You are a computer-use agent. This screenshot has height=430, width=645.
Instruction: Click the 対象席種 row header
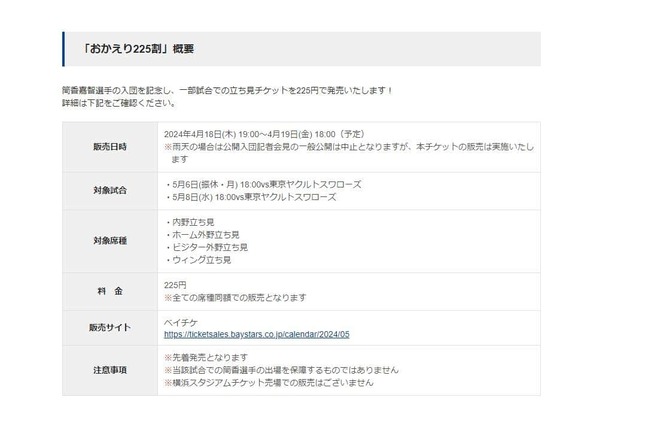(x=110, y=241)
